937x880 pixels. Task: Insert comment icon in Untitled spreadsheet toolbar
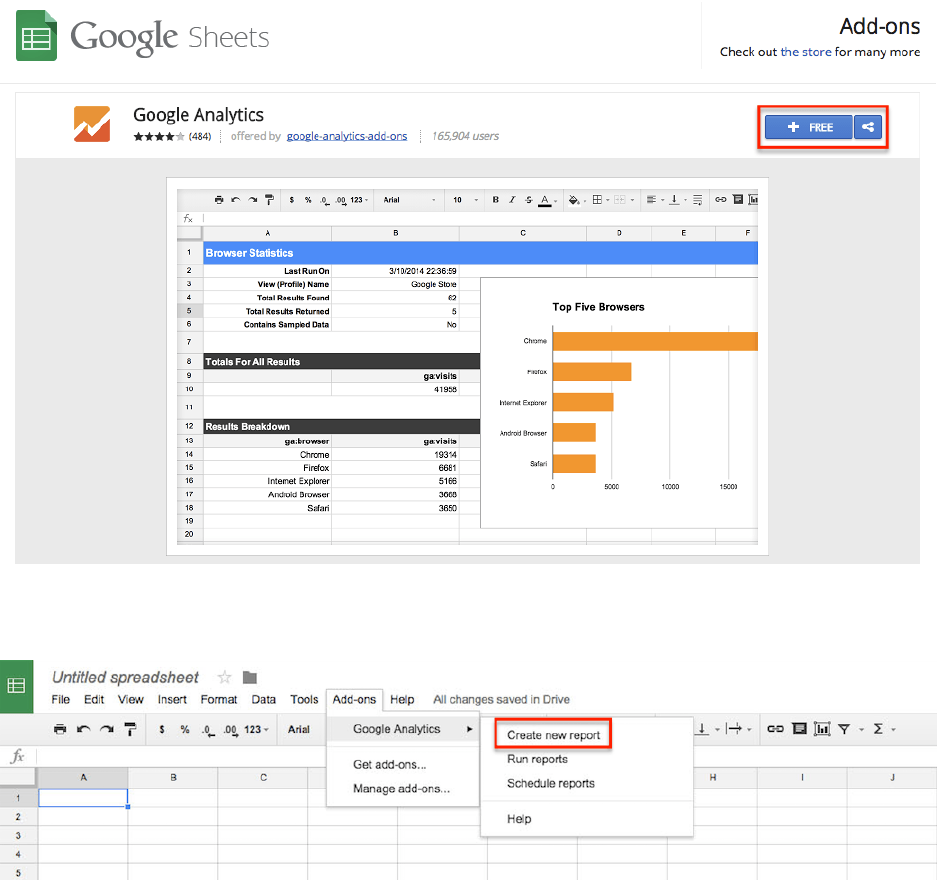click(x=799, y=729)
